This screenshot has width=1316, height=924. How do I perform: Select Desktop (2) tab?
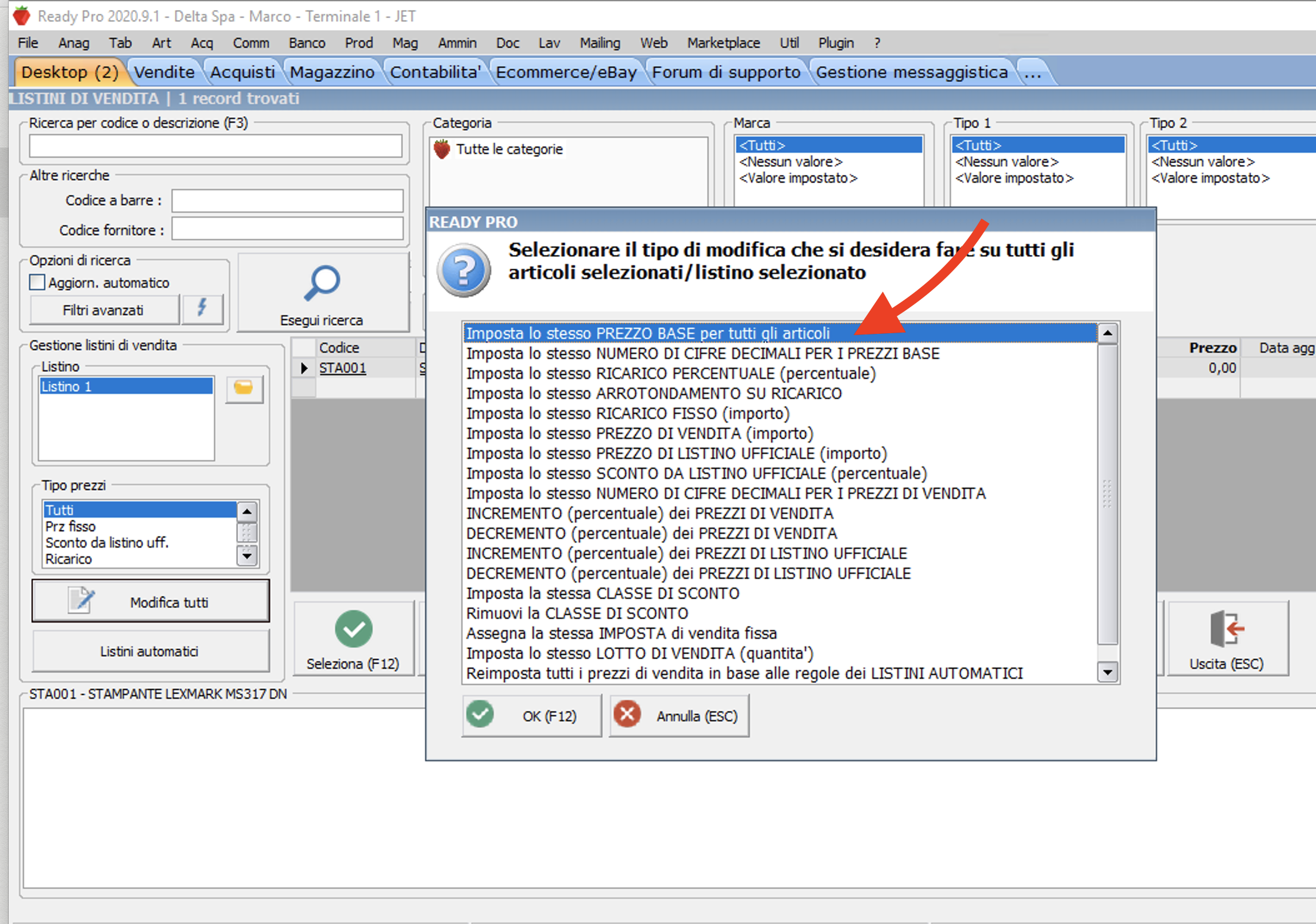click(69, 72)
